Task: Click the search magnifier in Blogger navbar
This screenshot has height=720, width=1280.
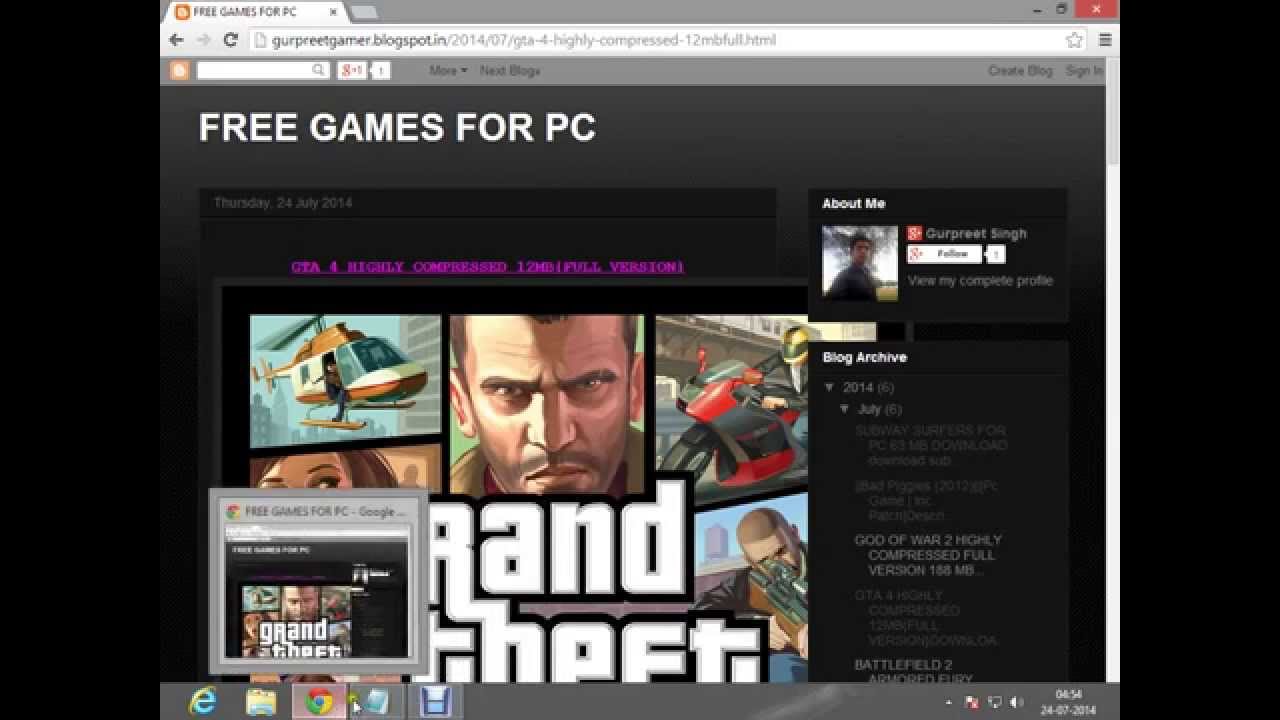Action: [319, 70]
